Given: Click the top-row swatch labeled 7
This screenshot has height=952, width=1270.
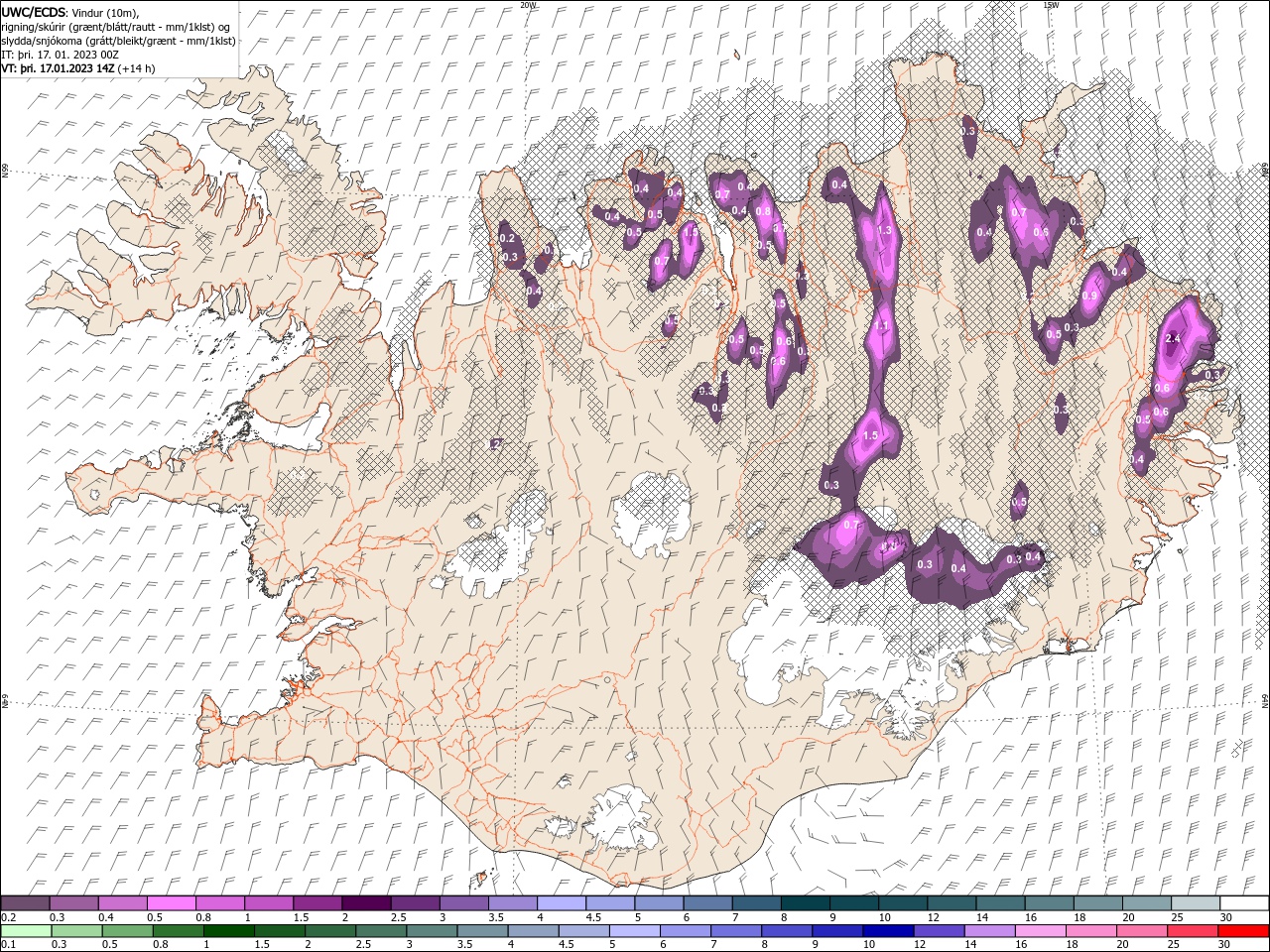Looking at the screenshot, I should [755, 903].
